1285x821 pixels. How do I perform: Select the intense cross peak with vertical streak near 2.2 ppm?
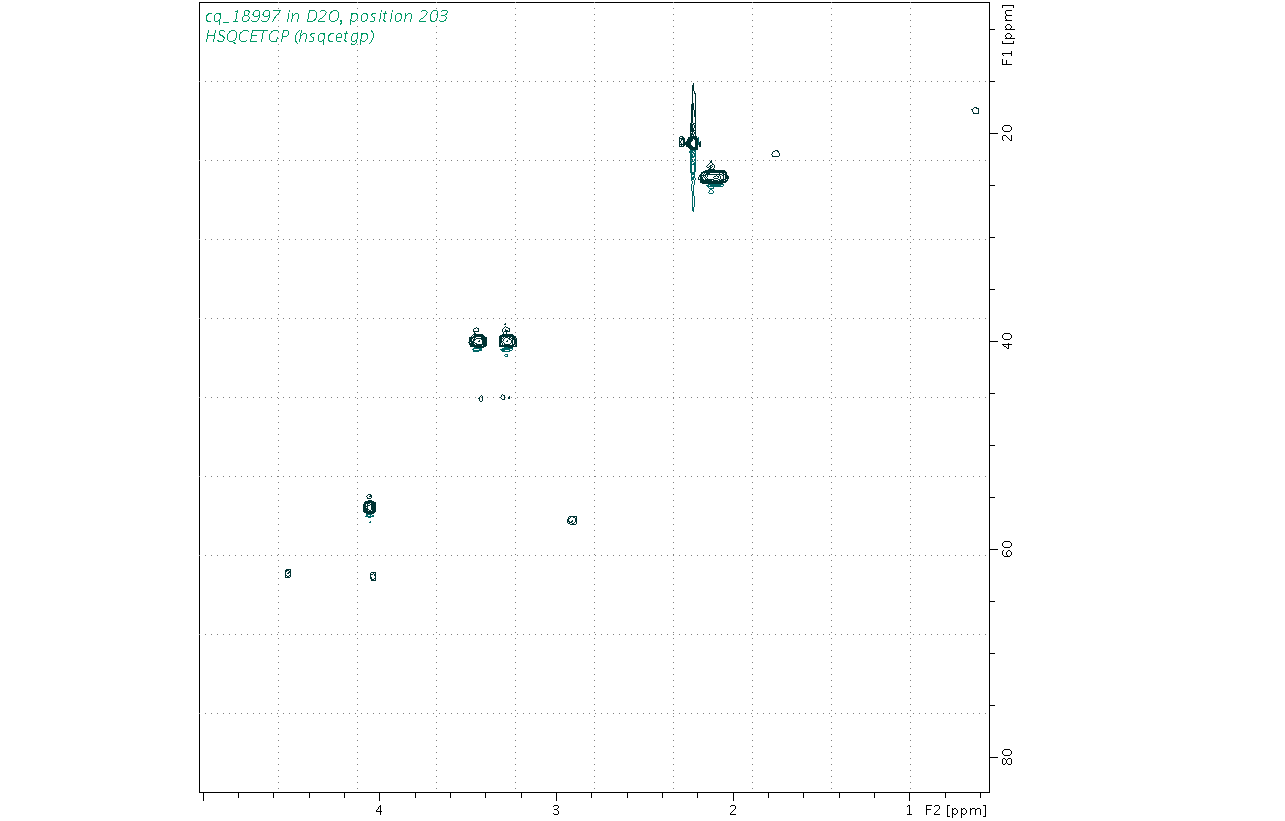pyautogui.click(x=692, y=143)
